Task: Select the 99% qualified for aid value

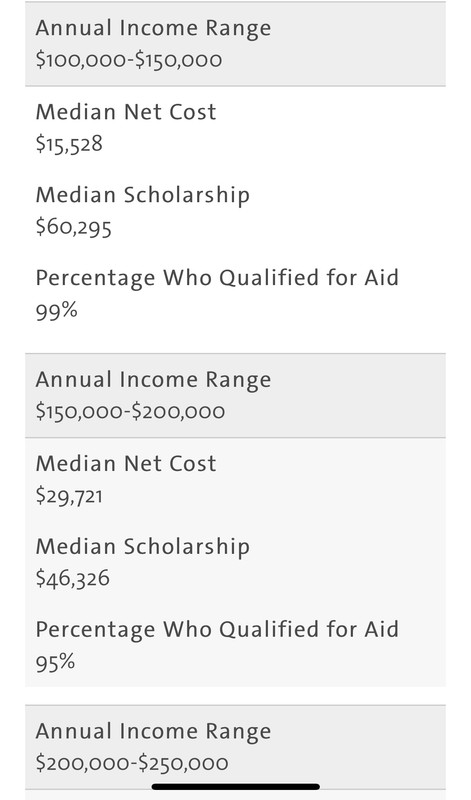Action: click(x=56, y=310)
